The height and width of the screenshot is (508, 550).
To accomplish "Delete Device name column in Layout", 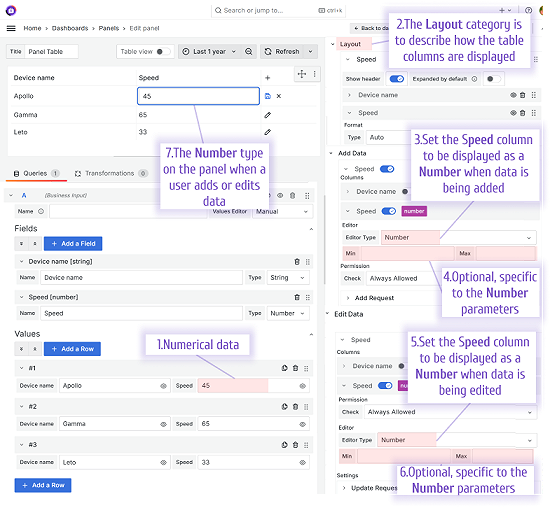I will point(522,95).
